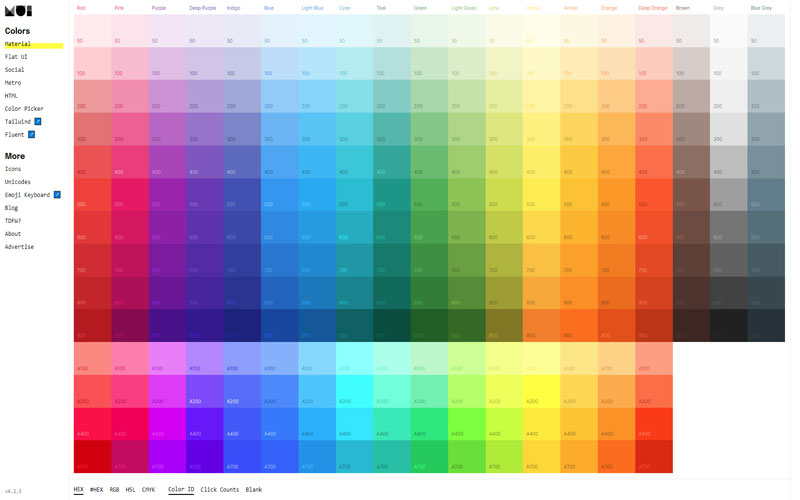
Task: Open the Blog link
Action: (x=11, y=208)
